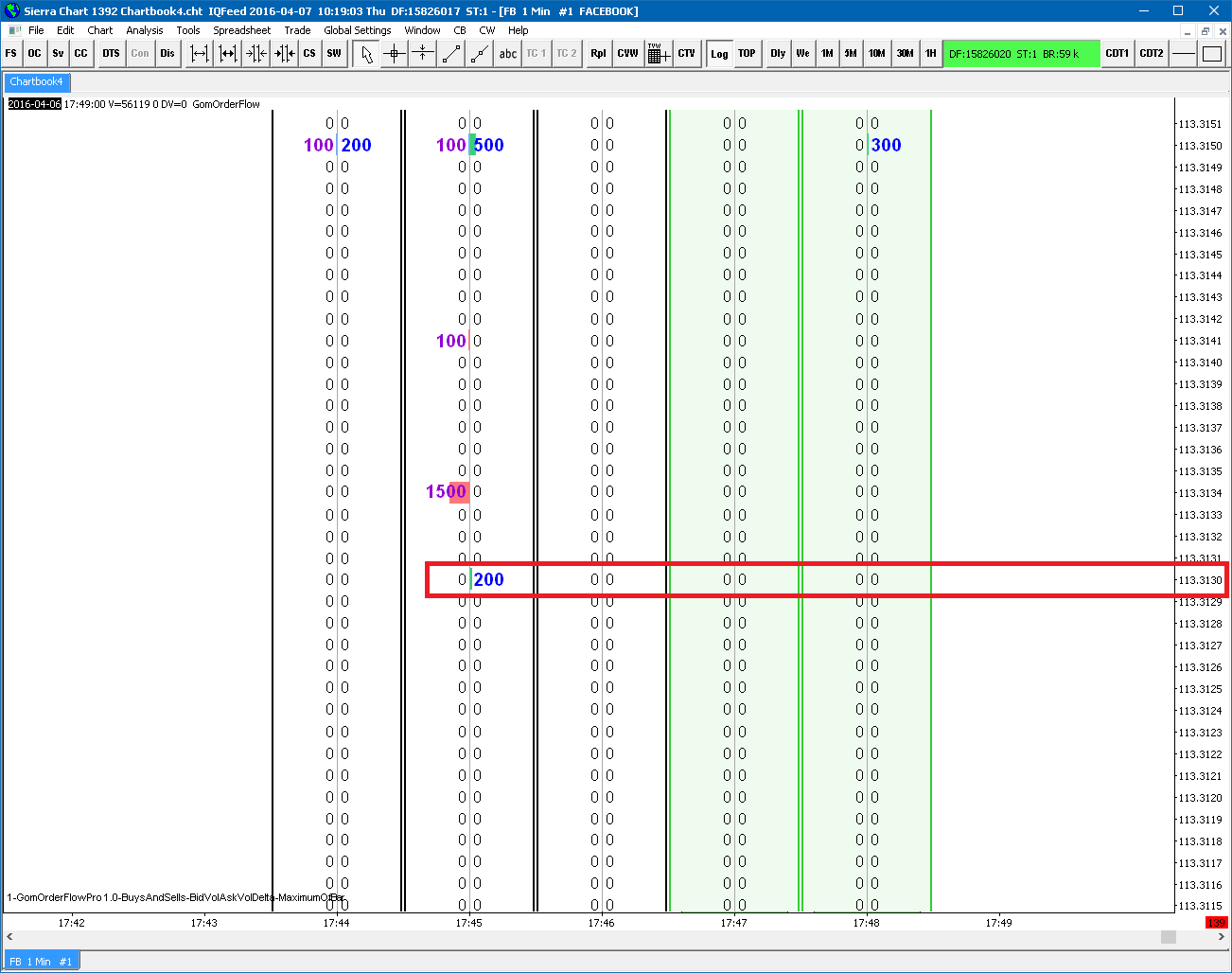
Task: Click the Rpl replay button
Action: click(x=598, y=54)
